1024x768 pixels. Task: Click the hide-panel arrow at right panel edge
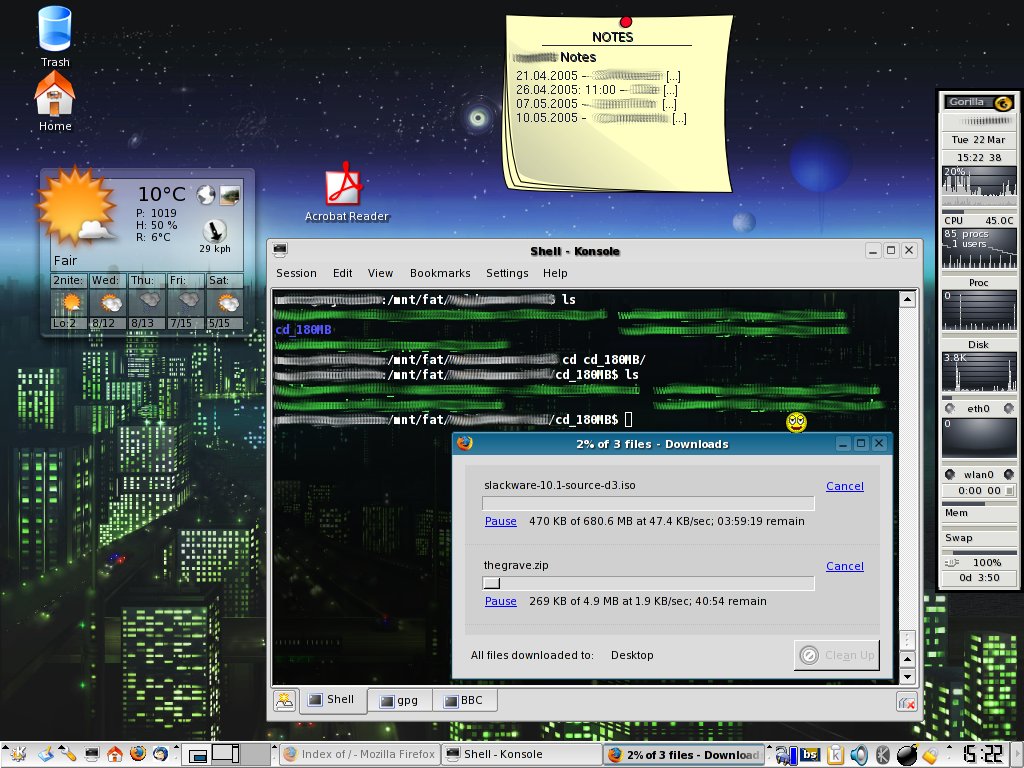point(1019,754)
